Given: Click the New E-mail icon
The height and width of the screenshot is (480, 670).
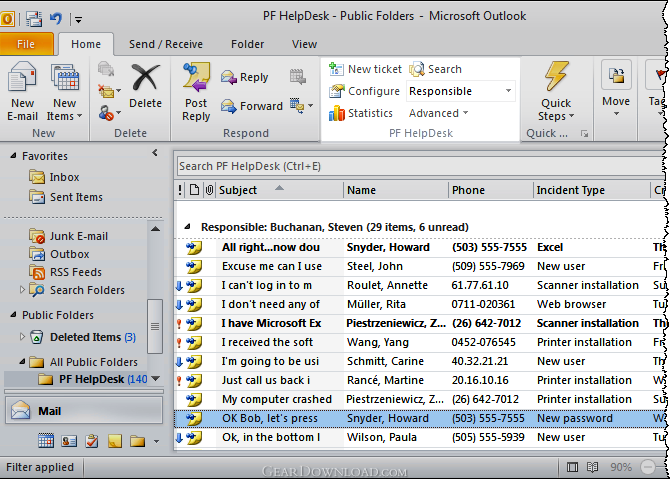Looking at the screenshot, I should 22,77.
